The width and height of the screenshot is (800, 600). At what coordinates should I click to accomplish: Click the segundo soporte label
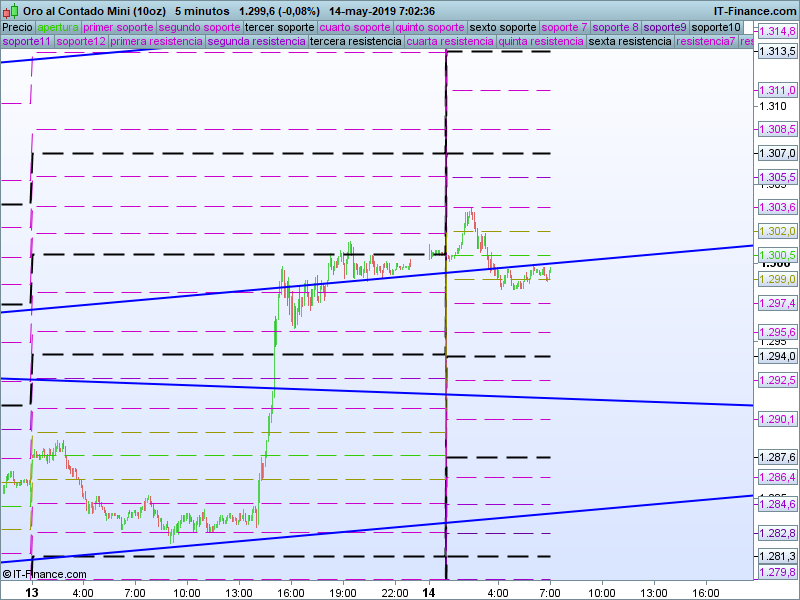tap(199, 27)
